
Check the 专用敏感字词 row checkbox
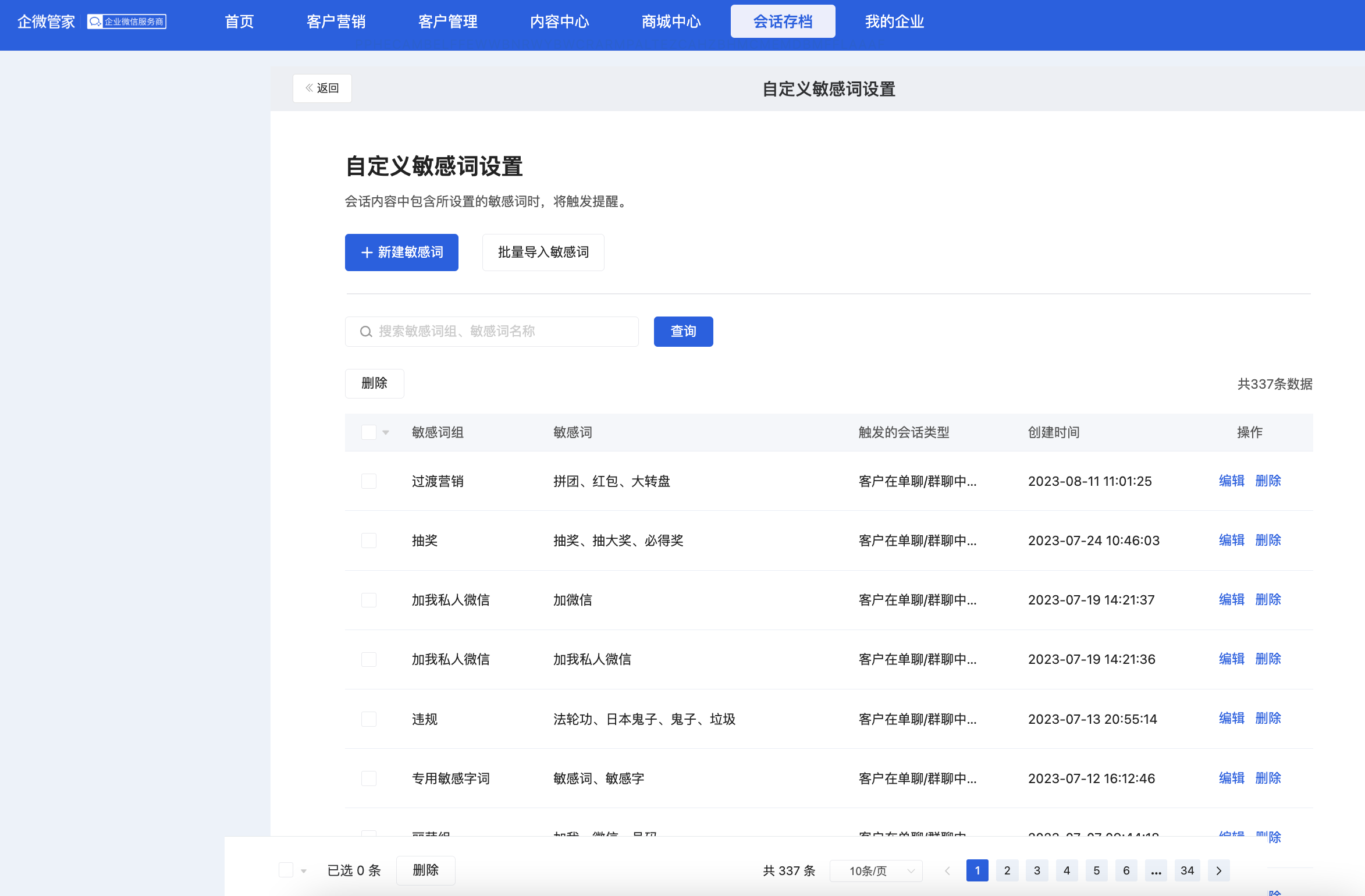[369, 778]
